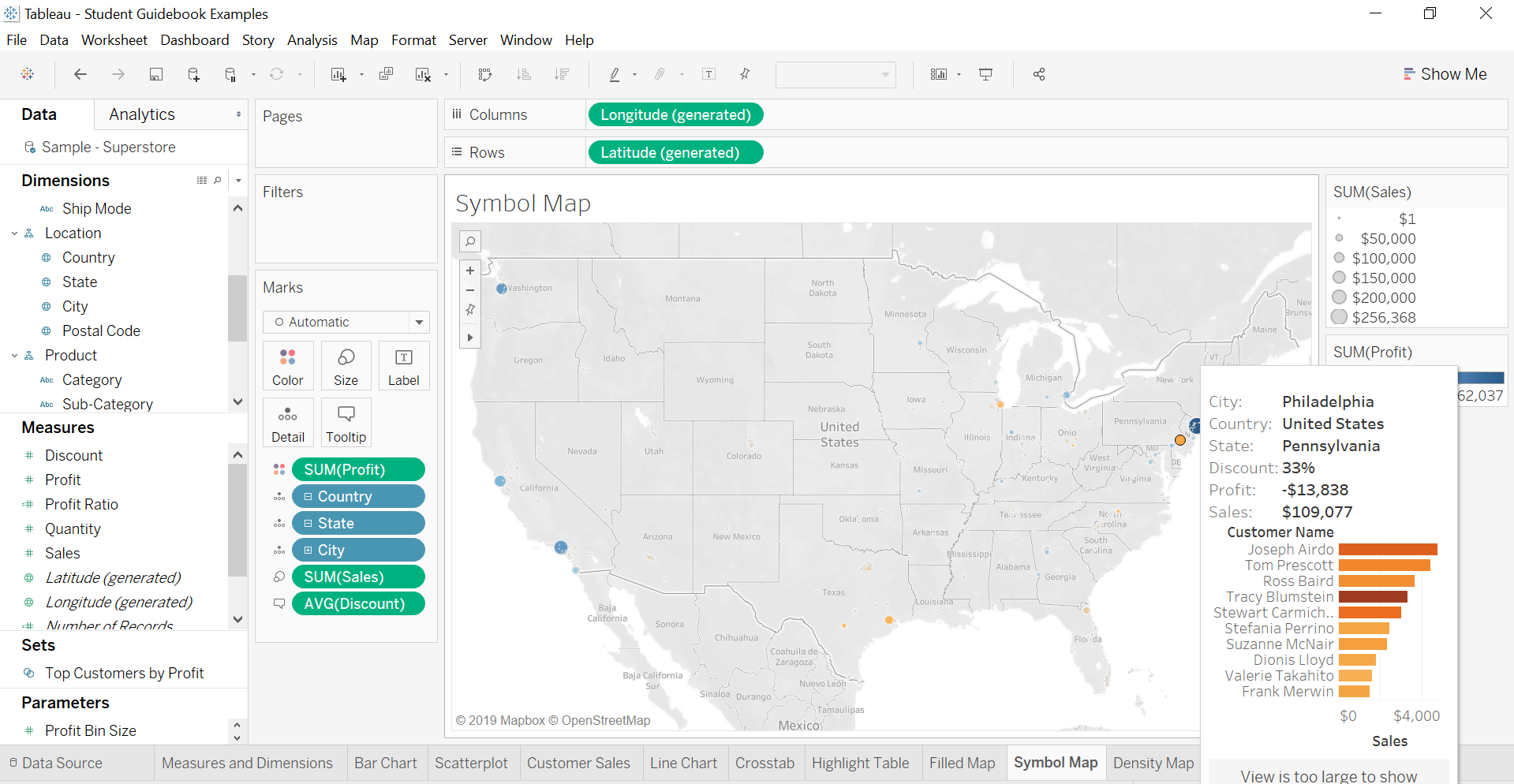
Task: Collapse the Product hierarchy in Dimensions
Action: [x=13, y=355]
